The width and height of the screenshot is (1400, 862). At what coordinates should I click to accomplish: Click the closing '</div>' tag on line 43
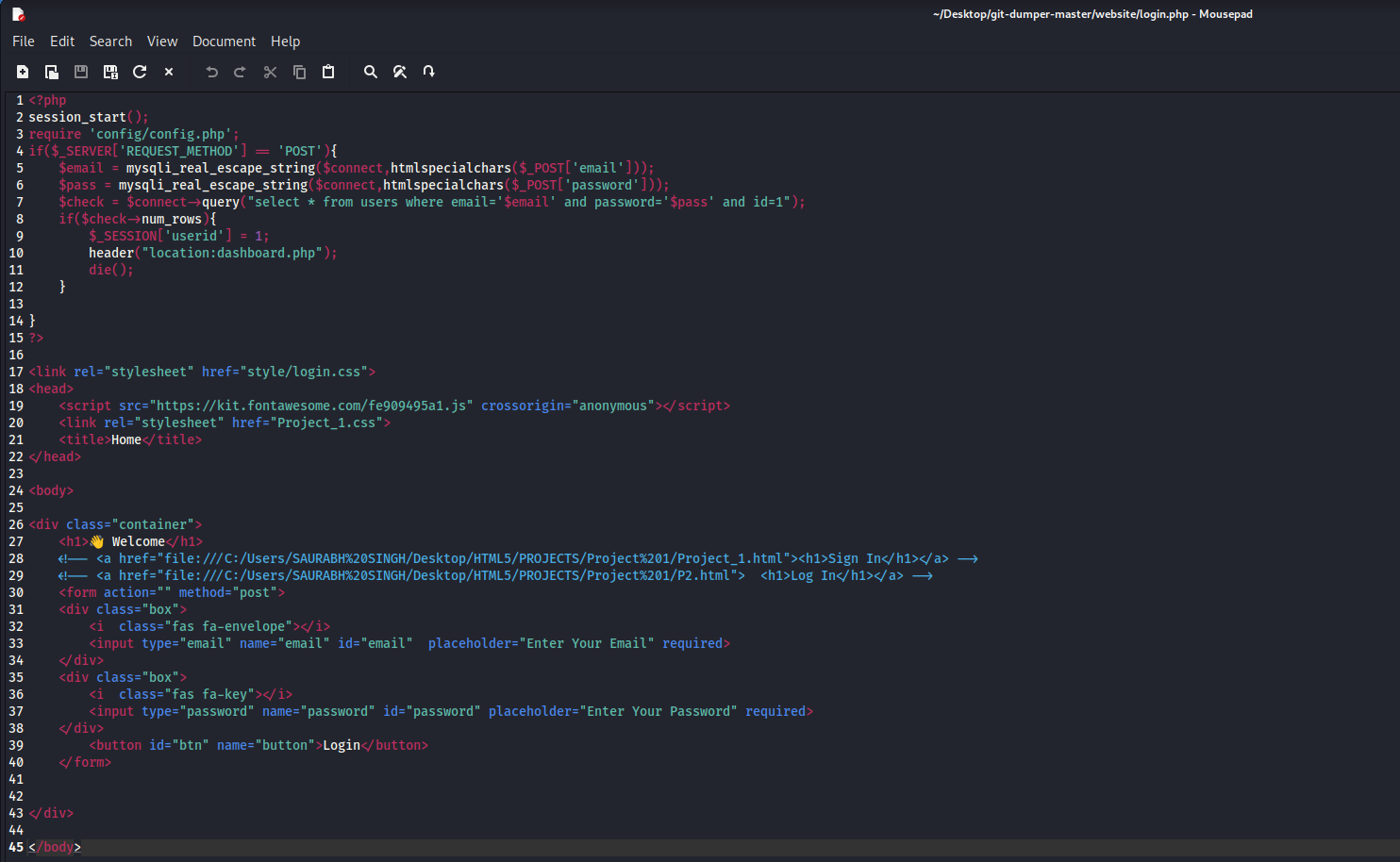51,813
